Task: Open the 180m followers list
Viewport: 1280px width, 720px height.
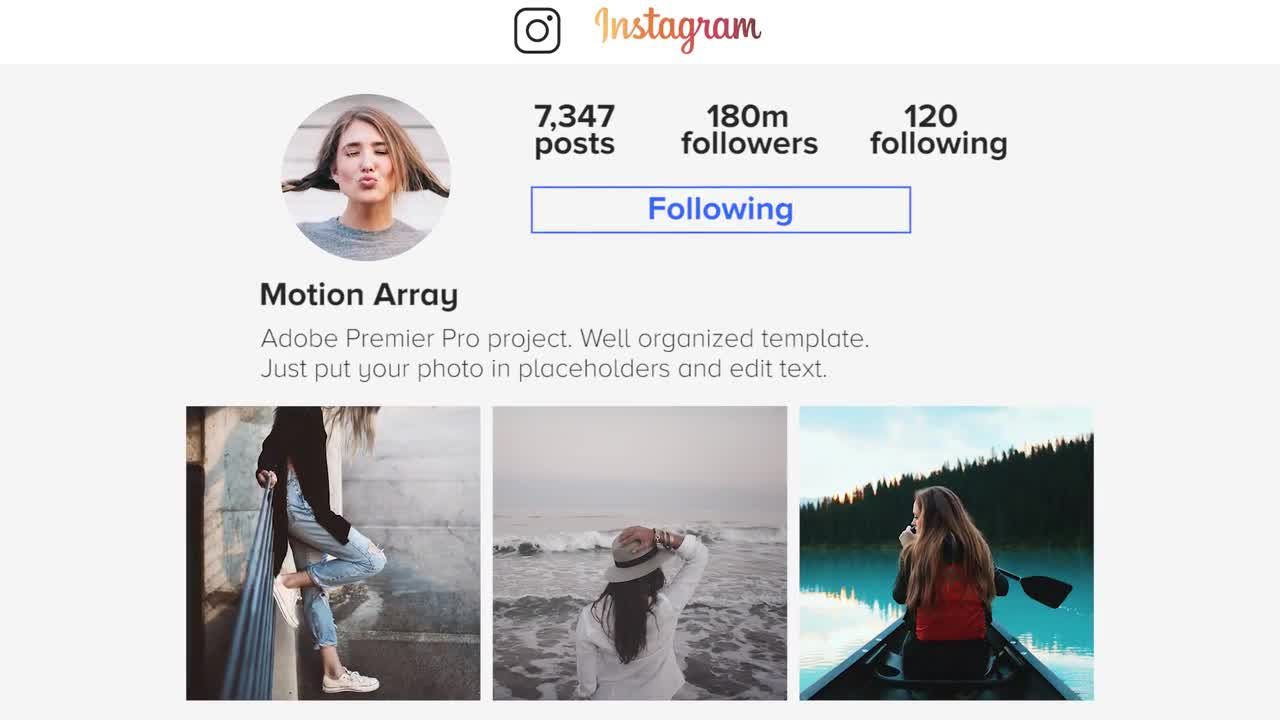Action: [x=748, y=129]
